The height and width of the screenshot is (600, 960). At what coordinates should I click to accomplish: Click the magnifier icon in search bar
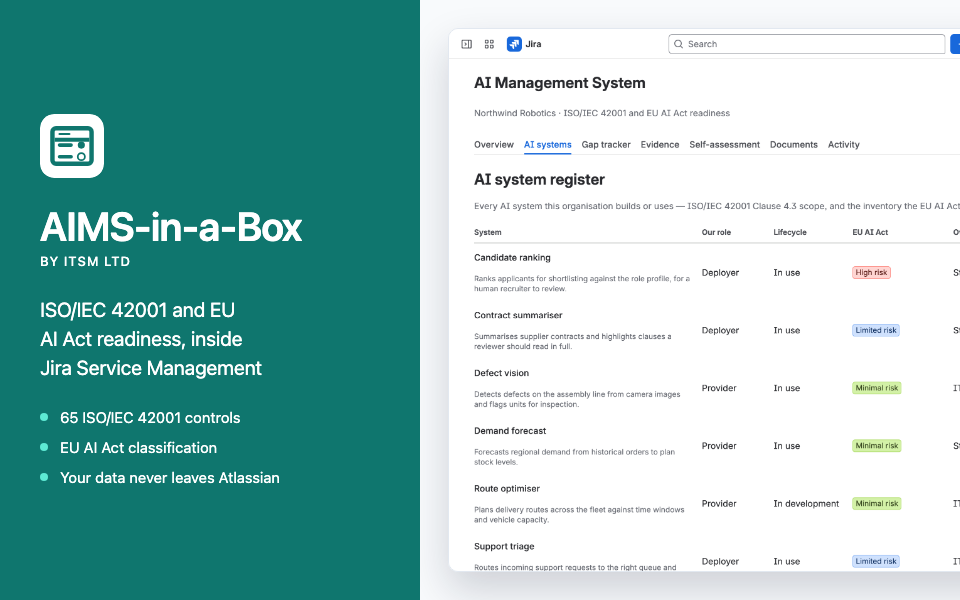[678, 44]
